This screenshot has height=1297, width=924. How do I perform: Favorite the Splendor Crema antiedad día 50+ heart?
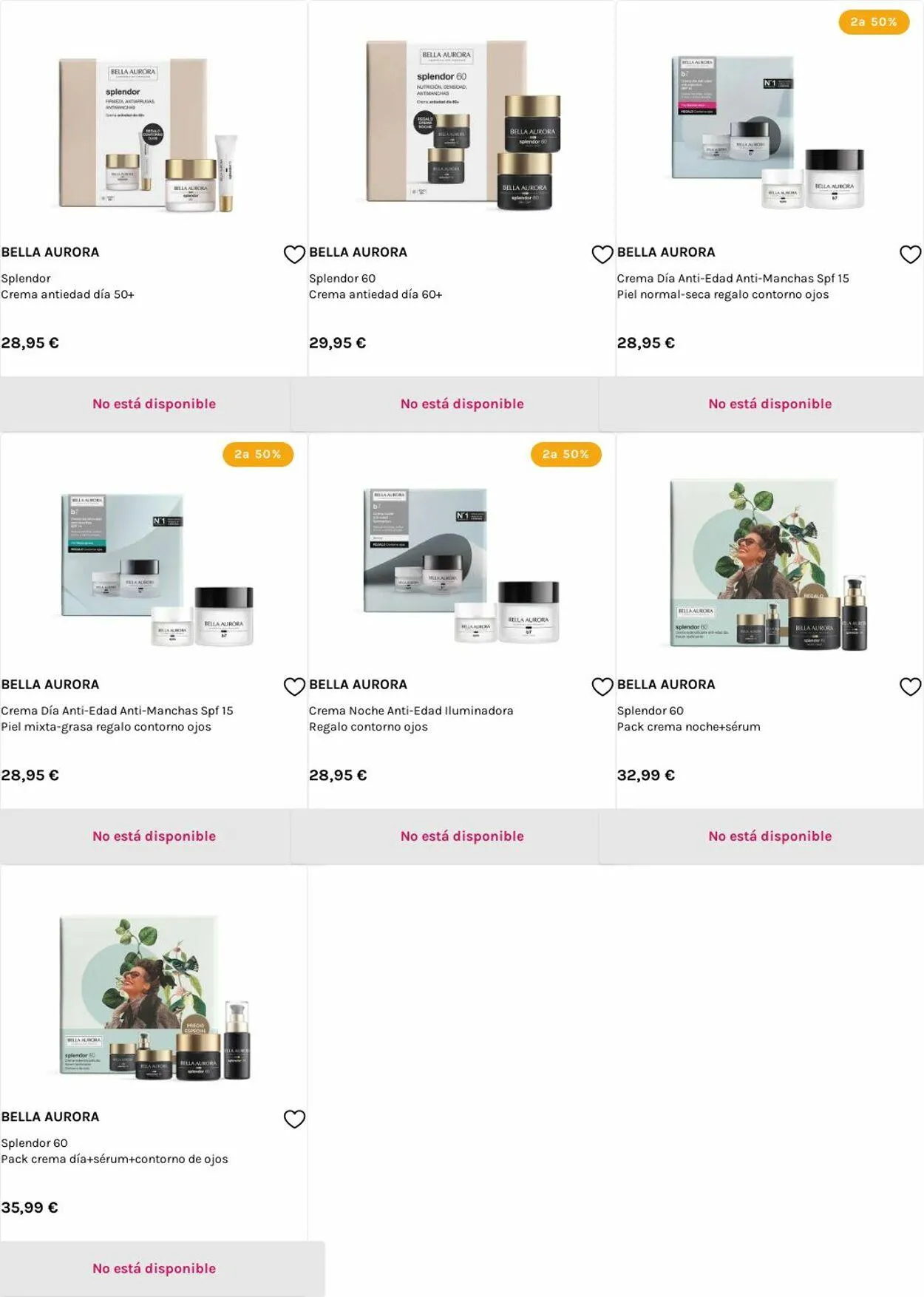[x=294, y=254]
